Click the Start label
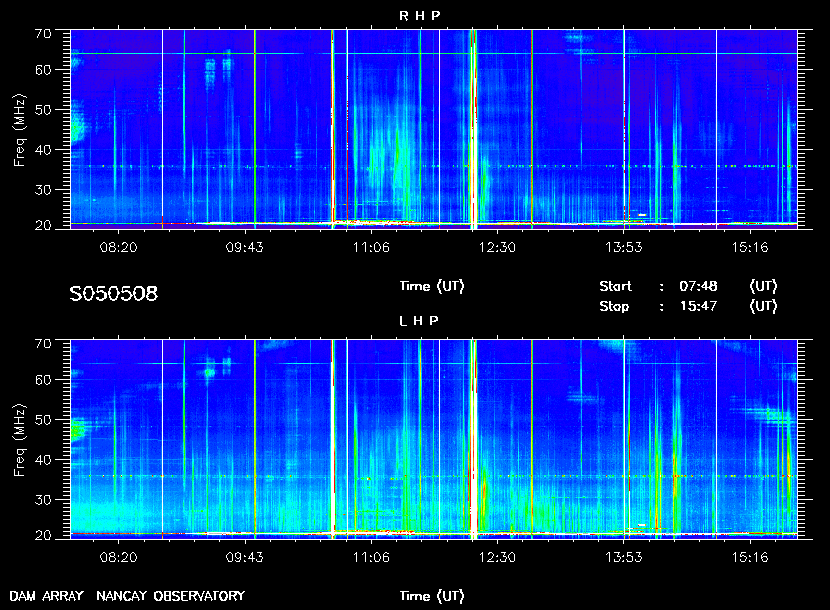This screenshot has width=830, height=610. pos(615,286)
